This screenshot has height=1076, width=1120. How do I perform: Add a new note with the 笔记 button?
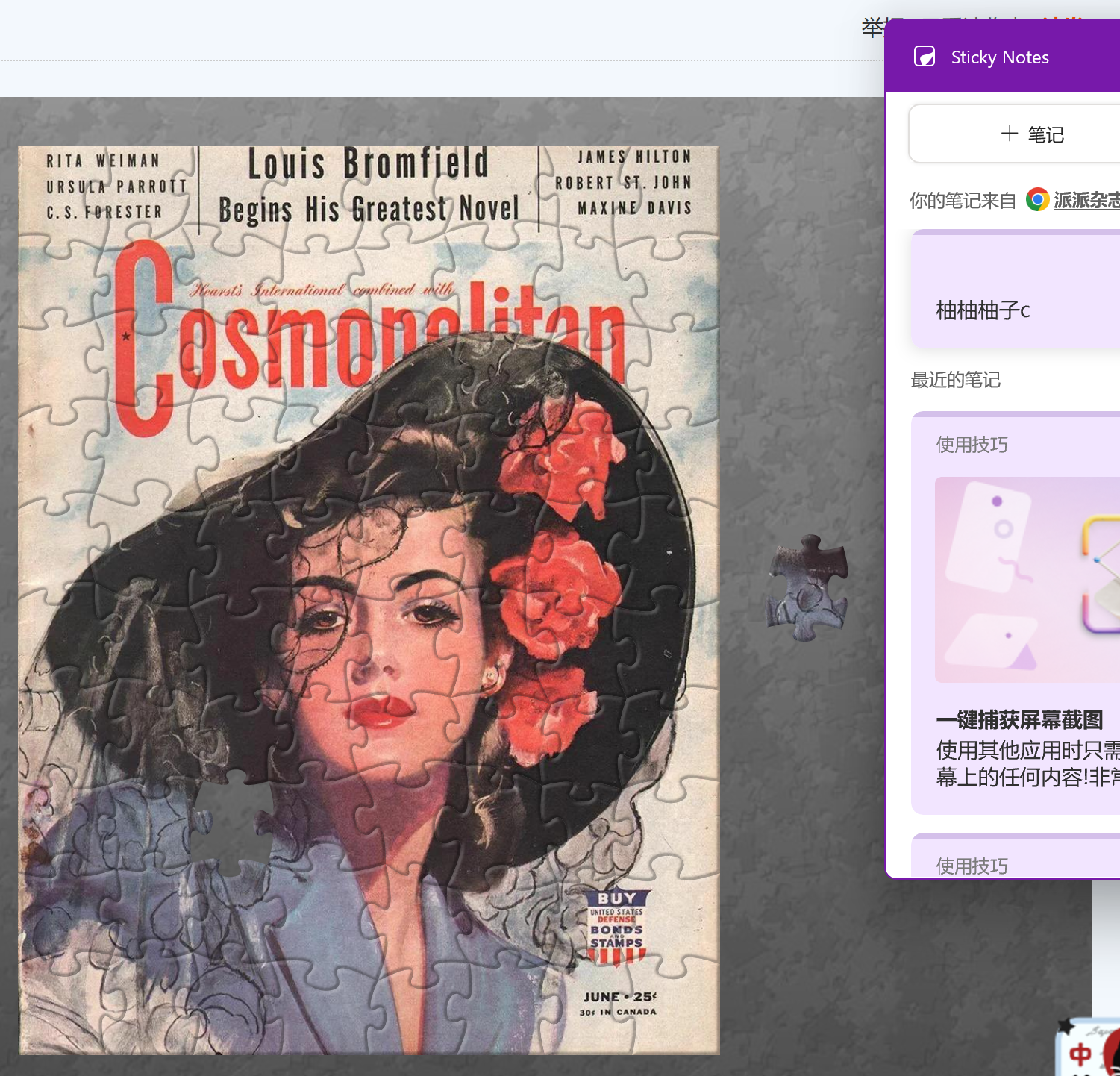[x=1014, y=134]
